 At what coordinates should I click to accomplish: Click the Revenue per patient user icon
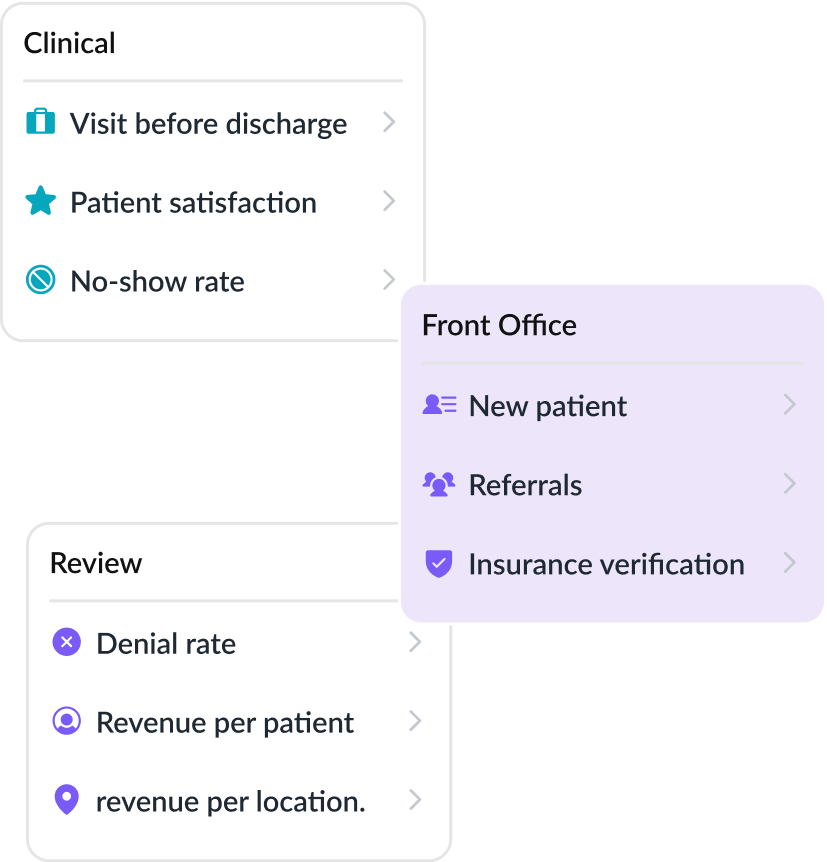pyautogui.click(x=66, y=721)
